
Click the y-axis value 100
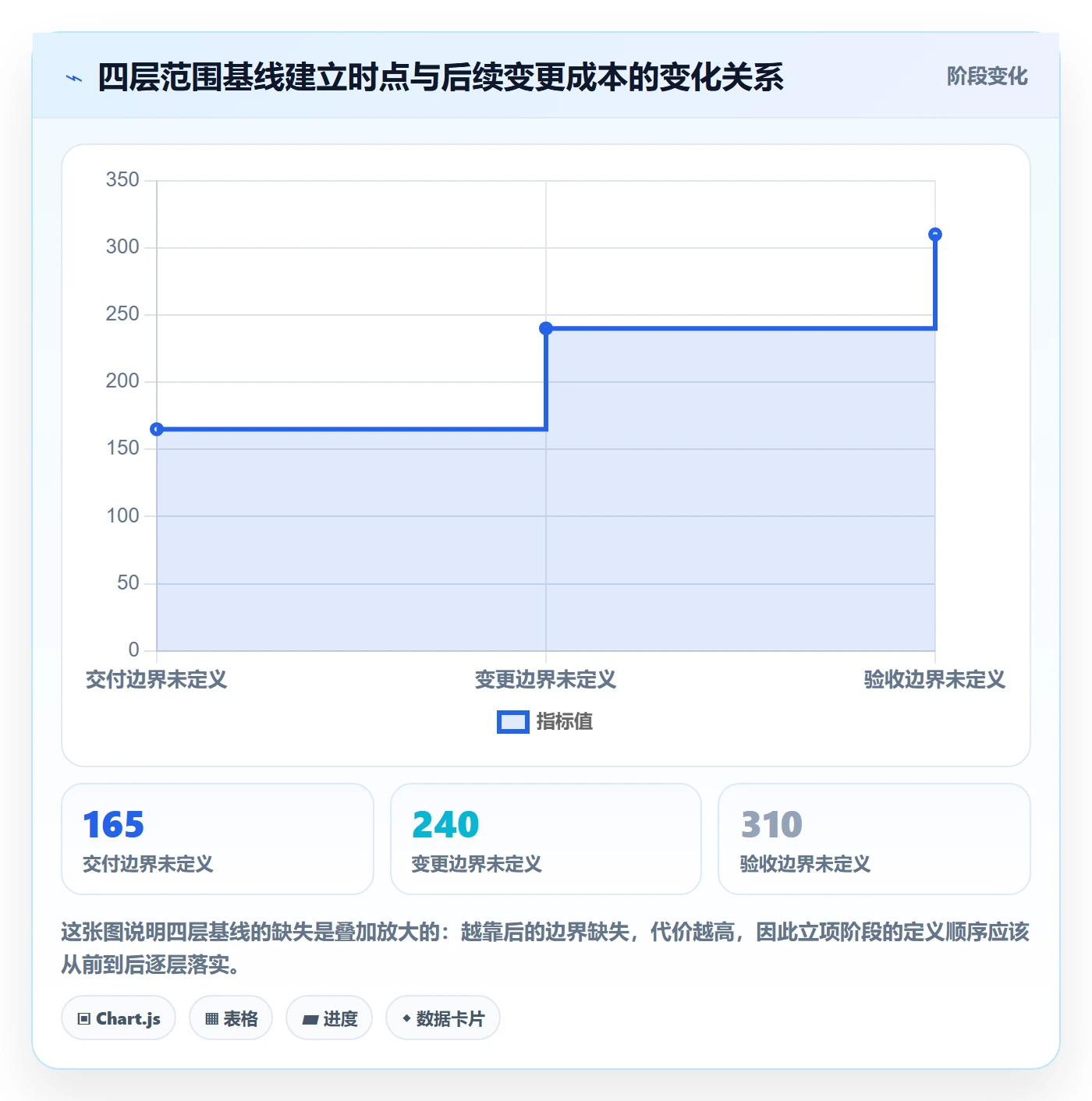(122, 516)
